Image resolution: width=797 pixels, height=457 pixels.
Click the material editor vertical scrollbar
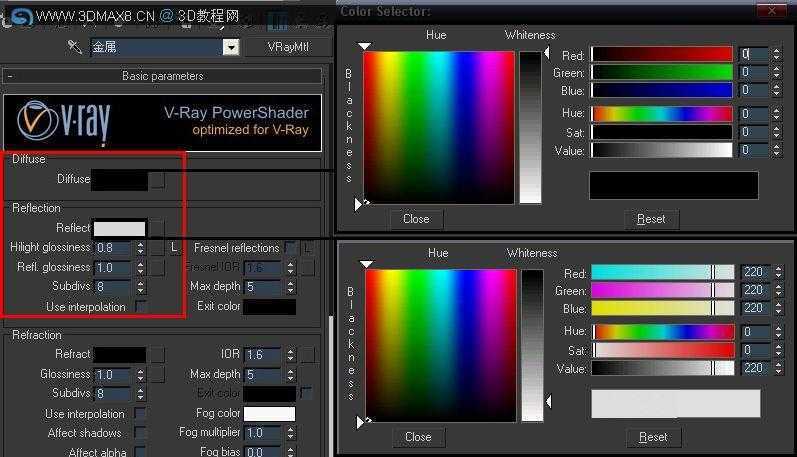point(331,386)
